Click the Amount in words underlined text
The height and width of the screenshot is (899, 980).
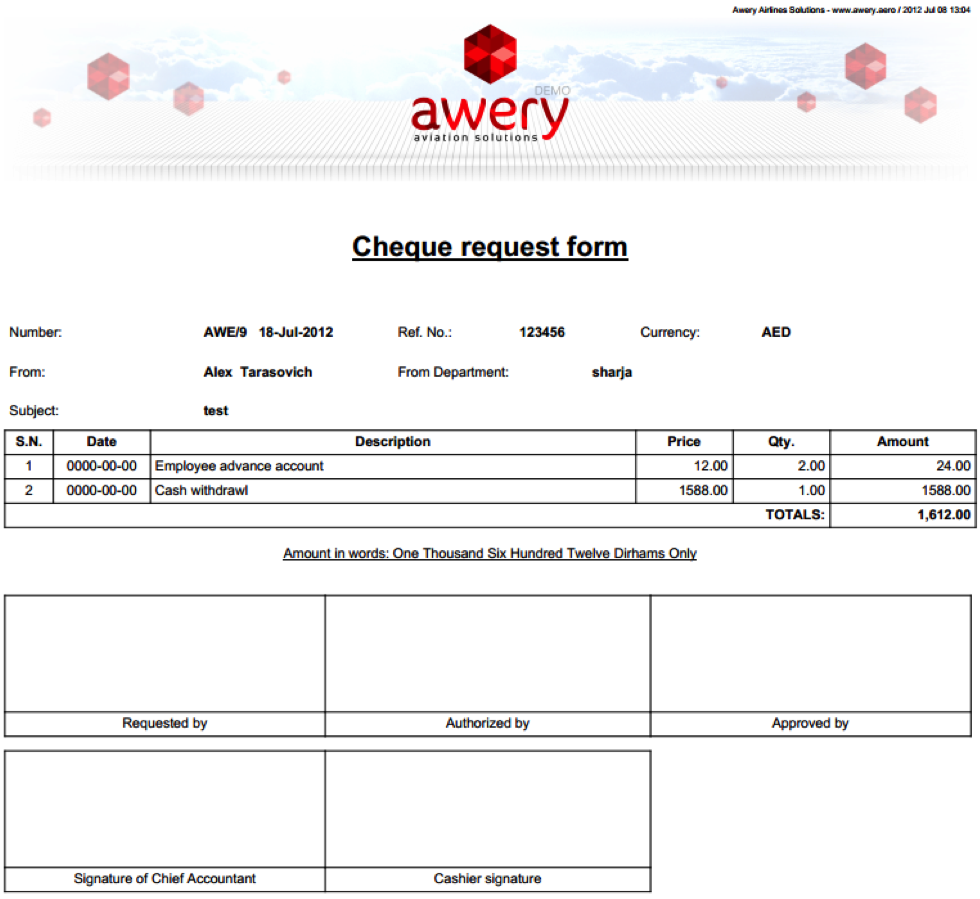point(490,553)
